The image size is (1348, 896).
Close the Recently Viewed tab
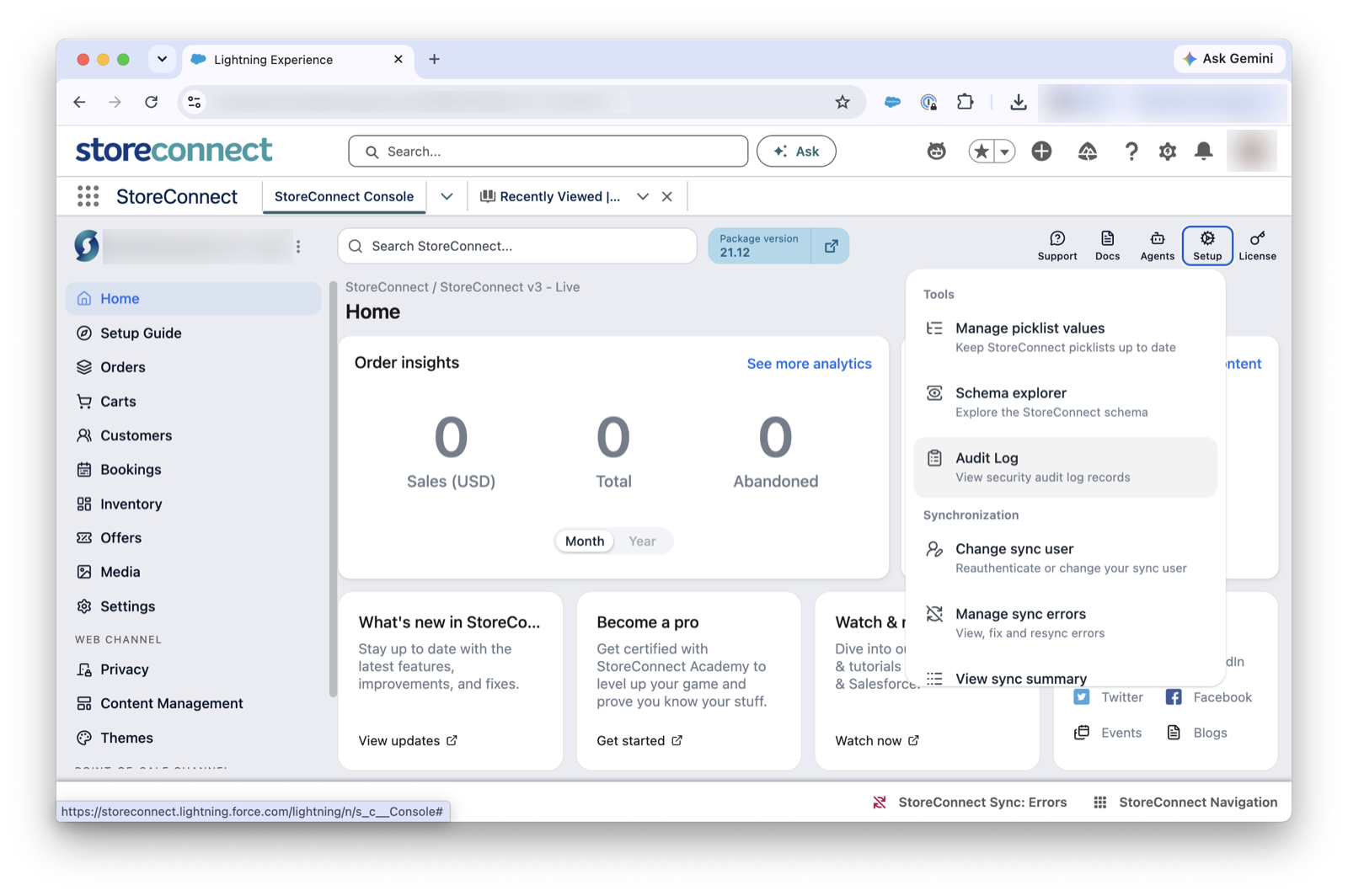click(x=667, y=196)
